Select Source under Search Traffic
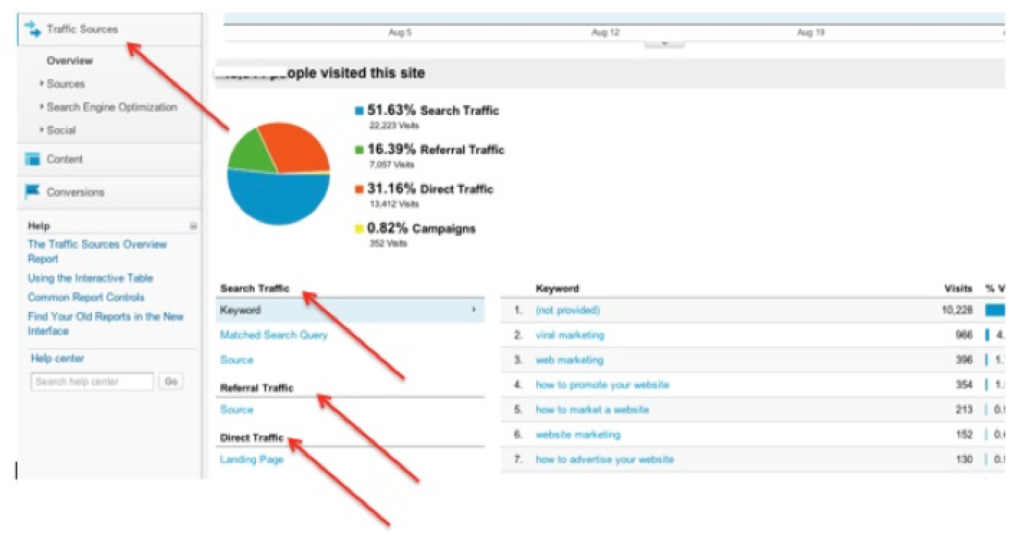 [x=236, y=360]
